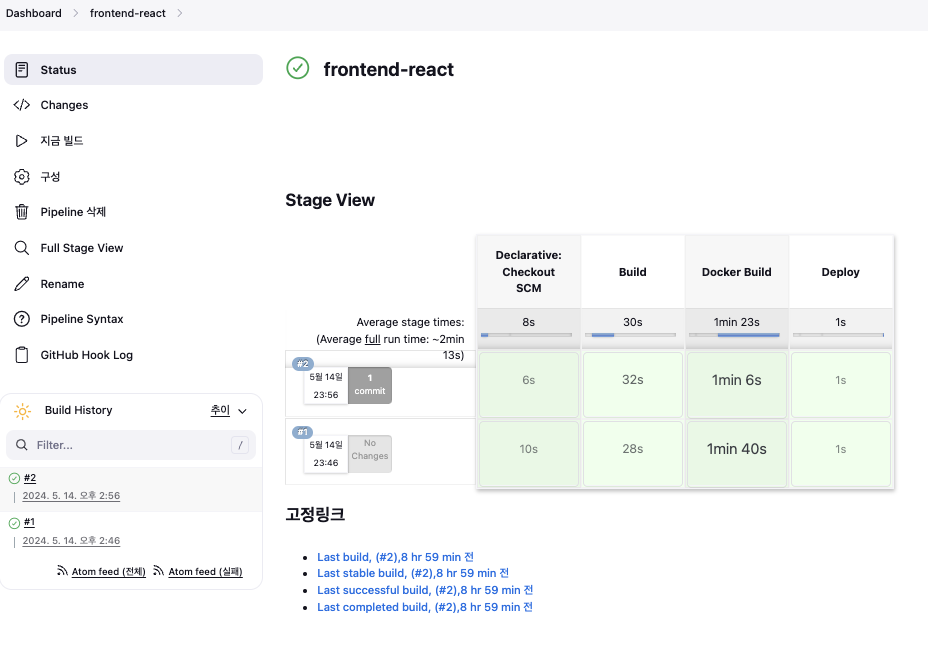Click the magnifier icon for Full Stage View

coord(22,248)
